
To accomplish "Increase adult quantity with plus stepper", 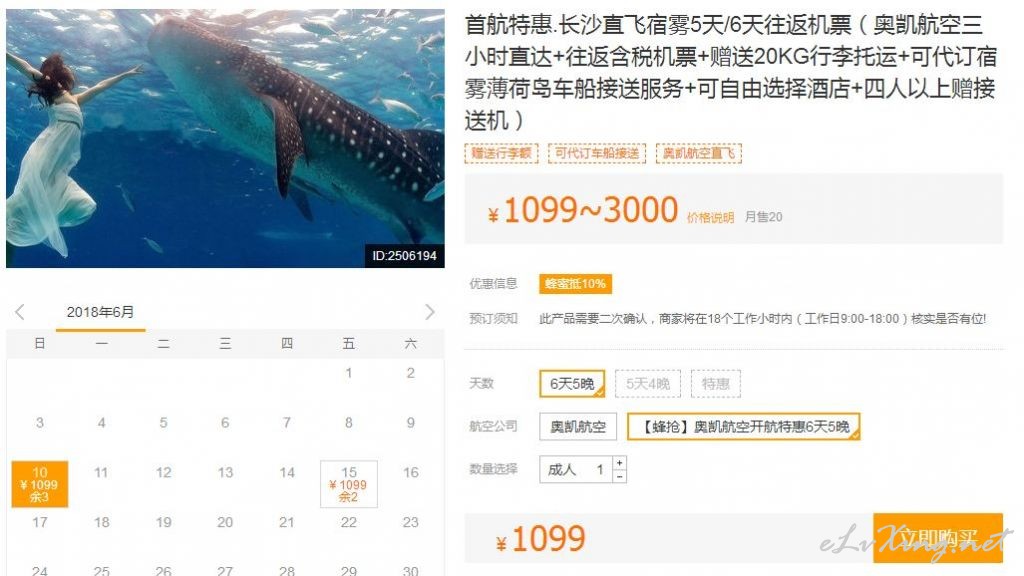I will tap(619, 462).
